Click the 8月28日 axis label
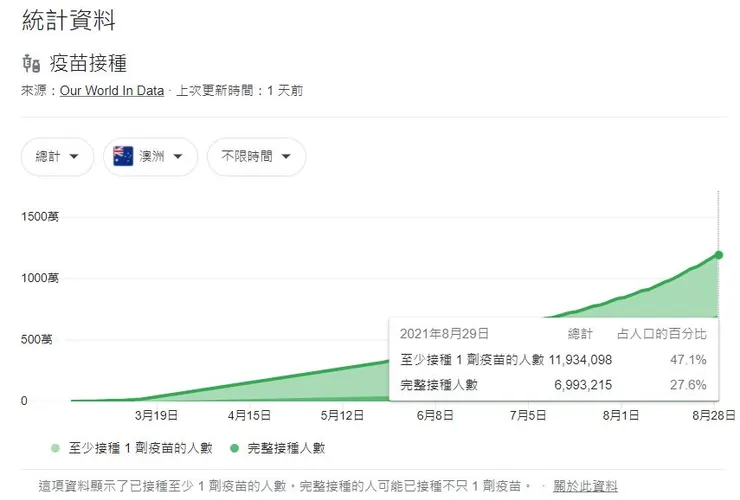Screen dimensions: 740x500 [714, 415]
